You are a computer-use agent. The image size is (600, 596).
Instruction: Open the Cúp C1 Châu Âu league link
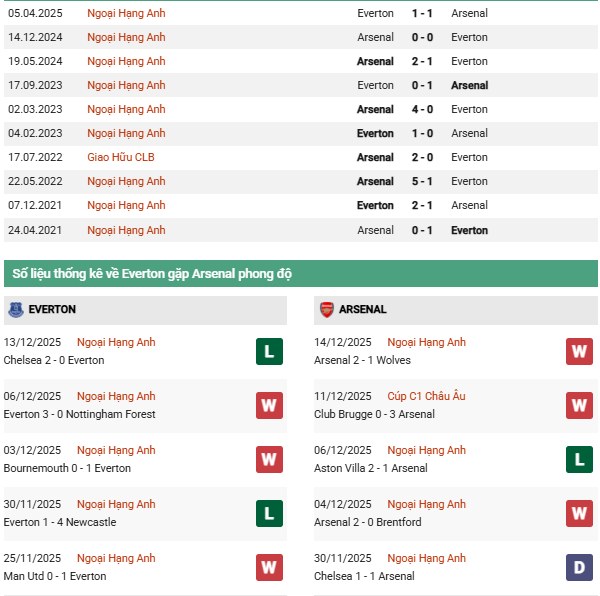pyautogui.click(x=426, y=396)
